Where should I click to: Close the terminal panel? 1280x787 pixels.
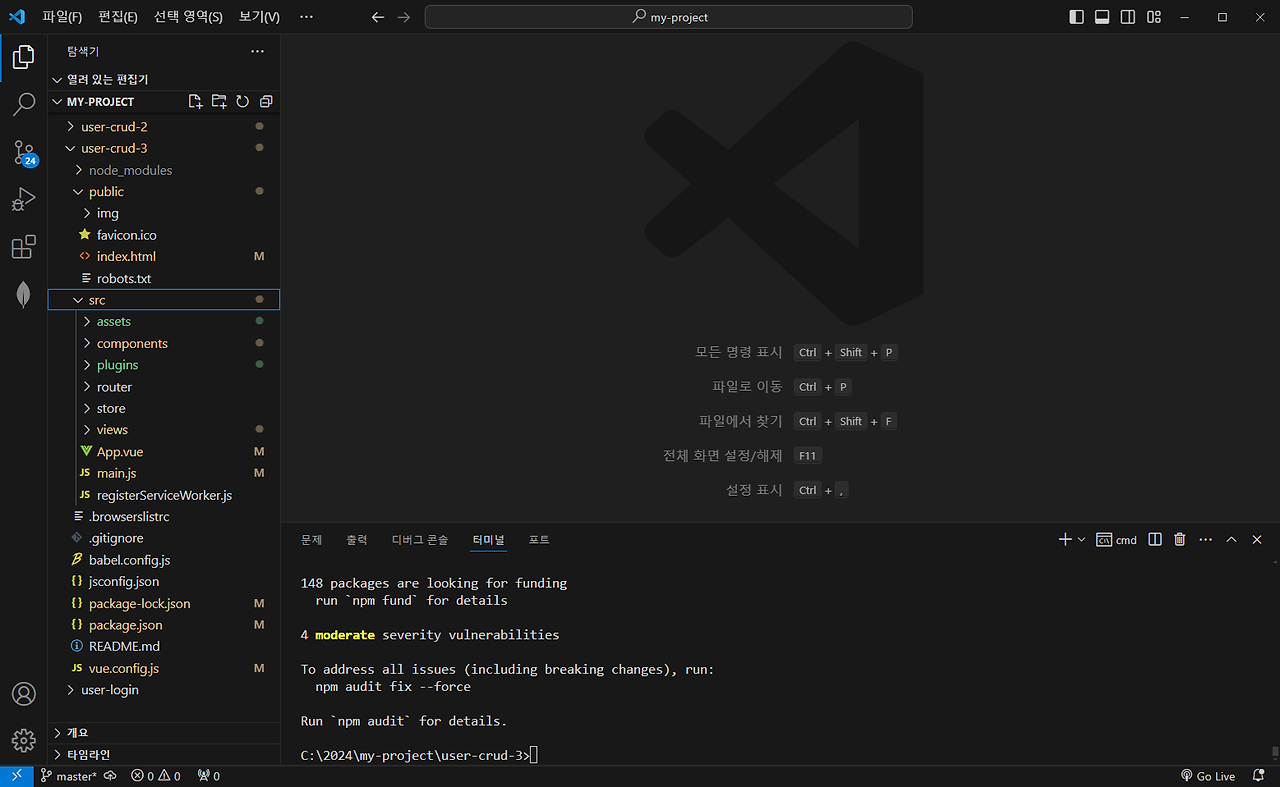tap(1257, 539)
